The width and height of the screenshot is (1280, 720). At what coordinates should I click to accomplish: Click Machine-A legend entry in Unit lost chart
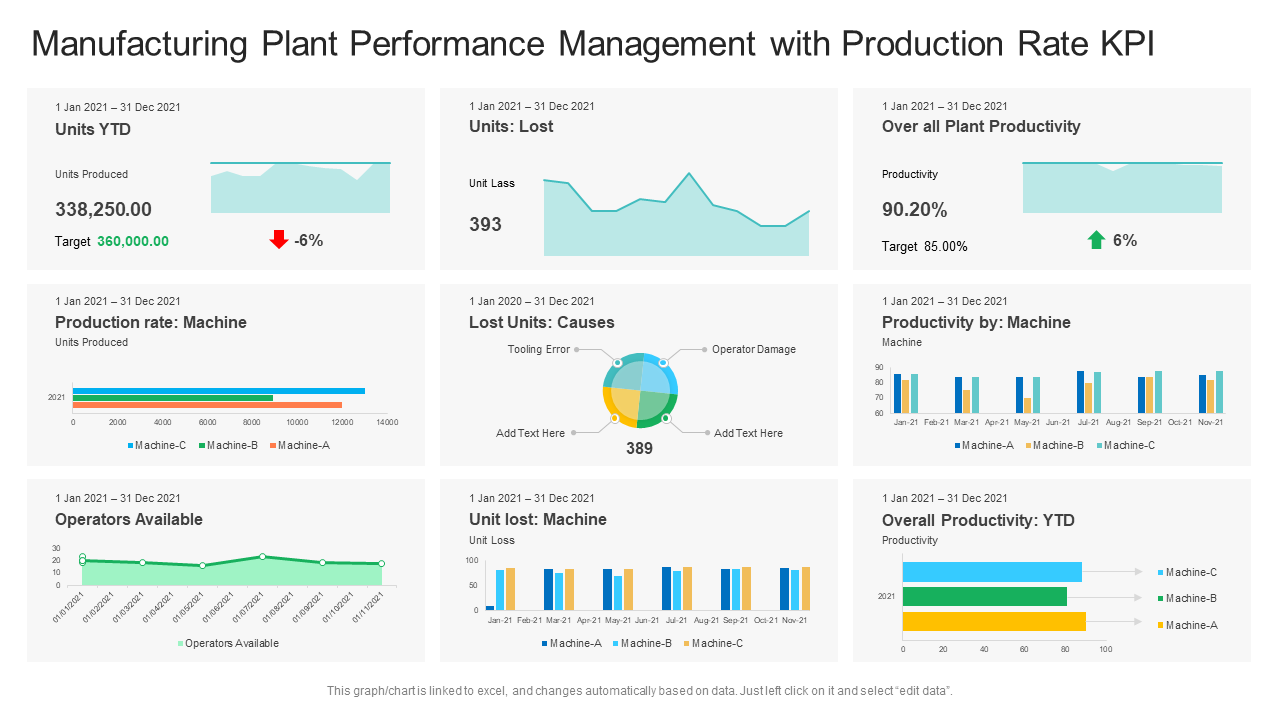pyautogui.click(x=572, y=643)
